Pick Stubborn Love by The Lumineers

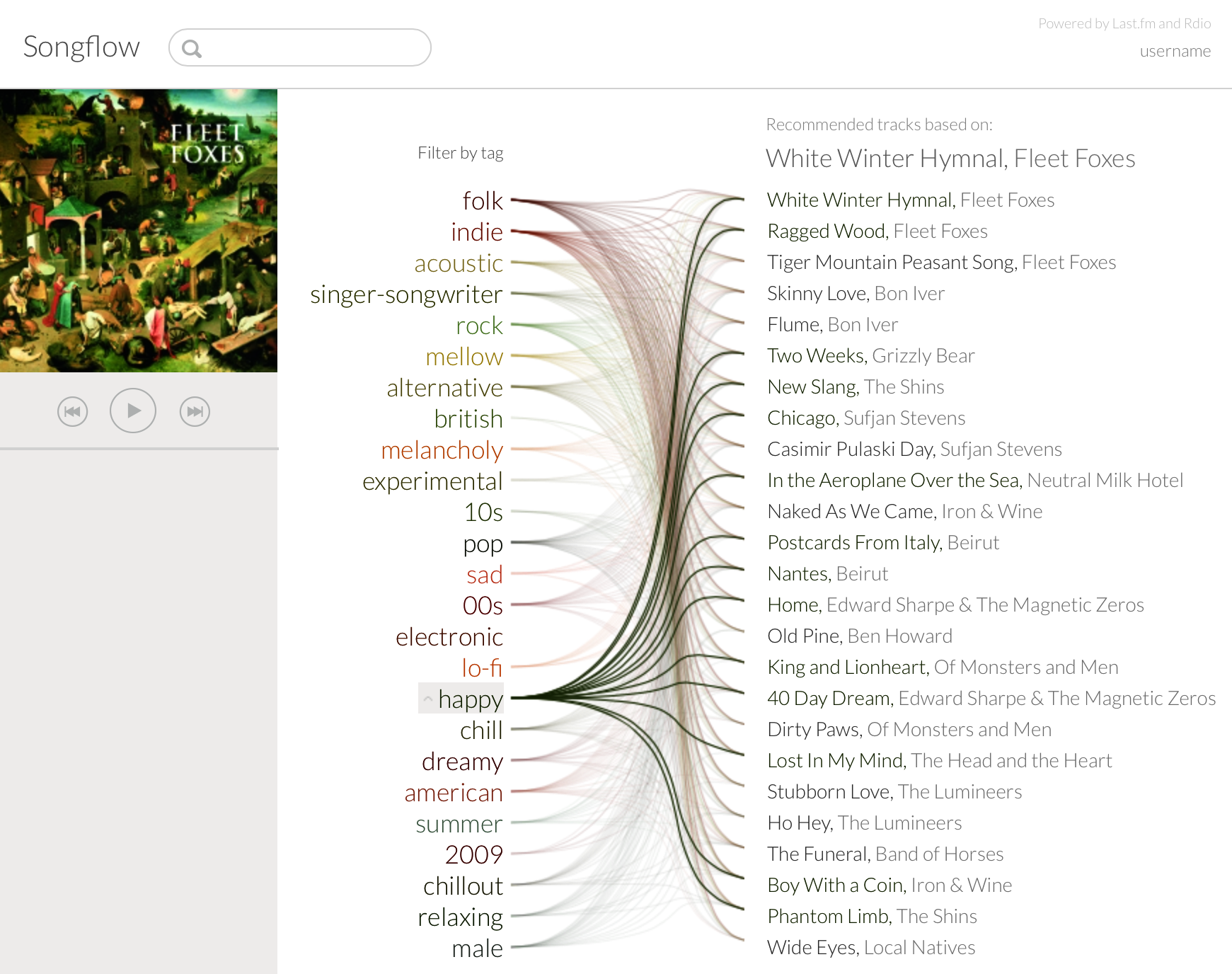tap(895, 792)
